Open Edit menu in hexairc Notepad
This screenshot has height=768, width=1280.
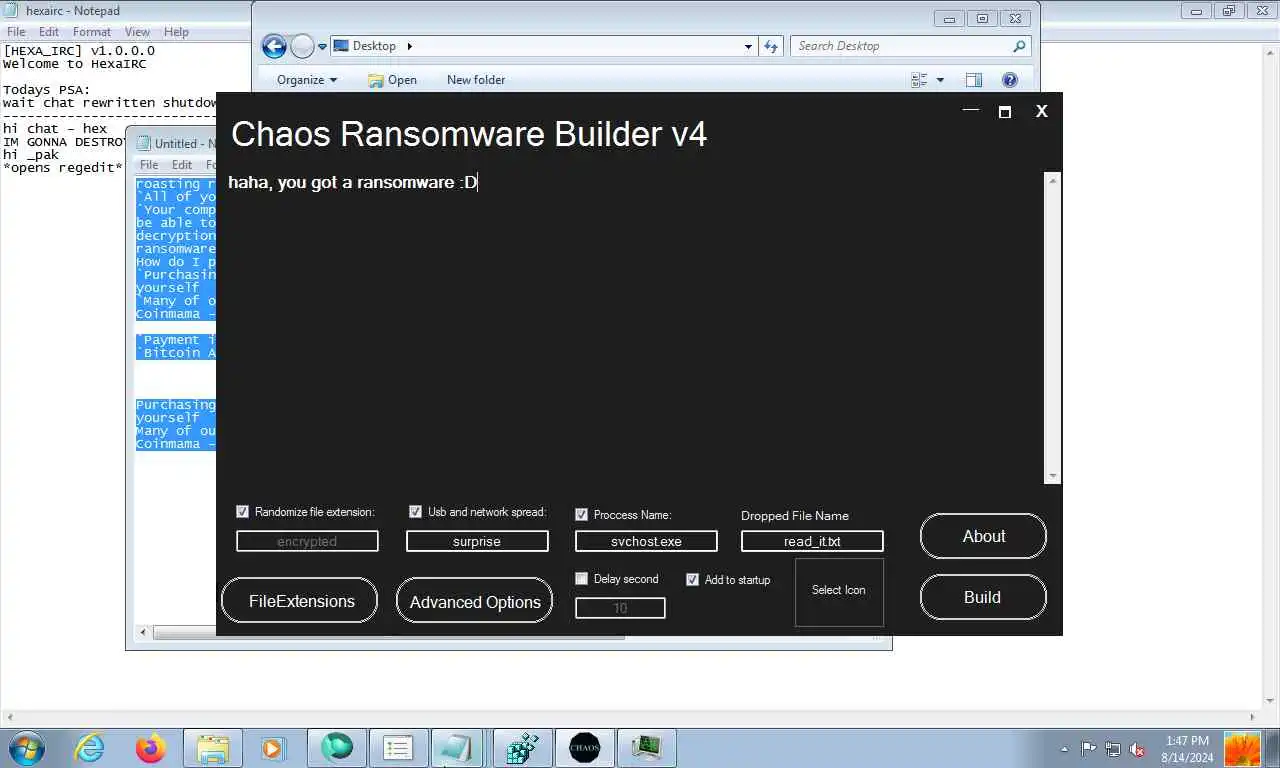49,32
